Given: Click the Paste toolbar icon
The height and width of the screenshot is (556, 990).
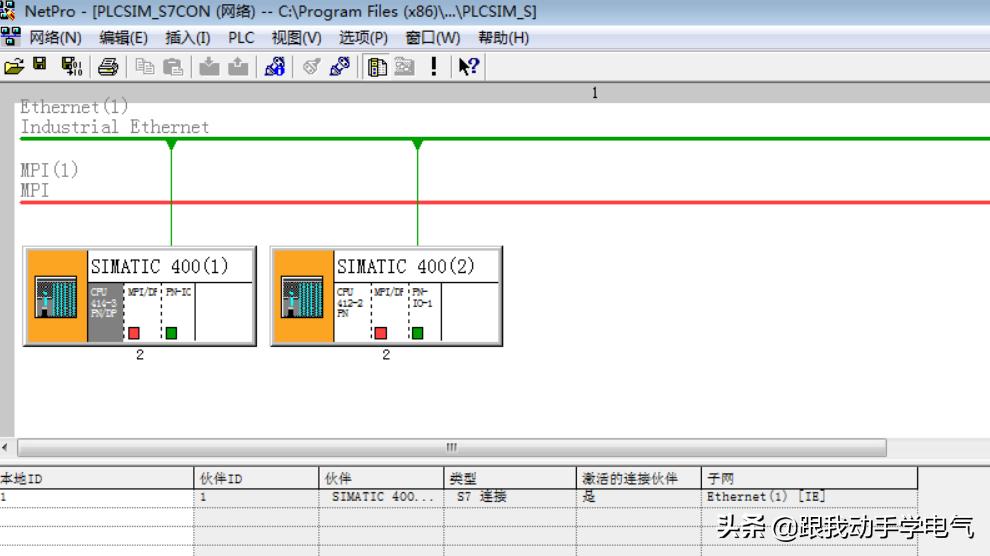Looking at the screenshot, I should coord(173,66).
